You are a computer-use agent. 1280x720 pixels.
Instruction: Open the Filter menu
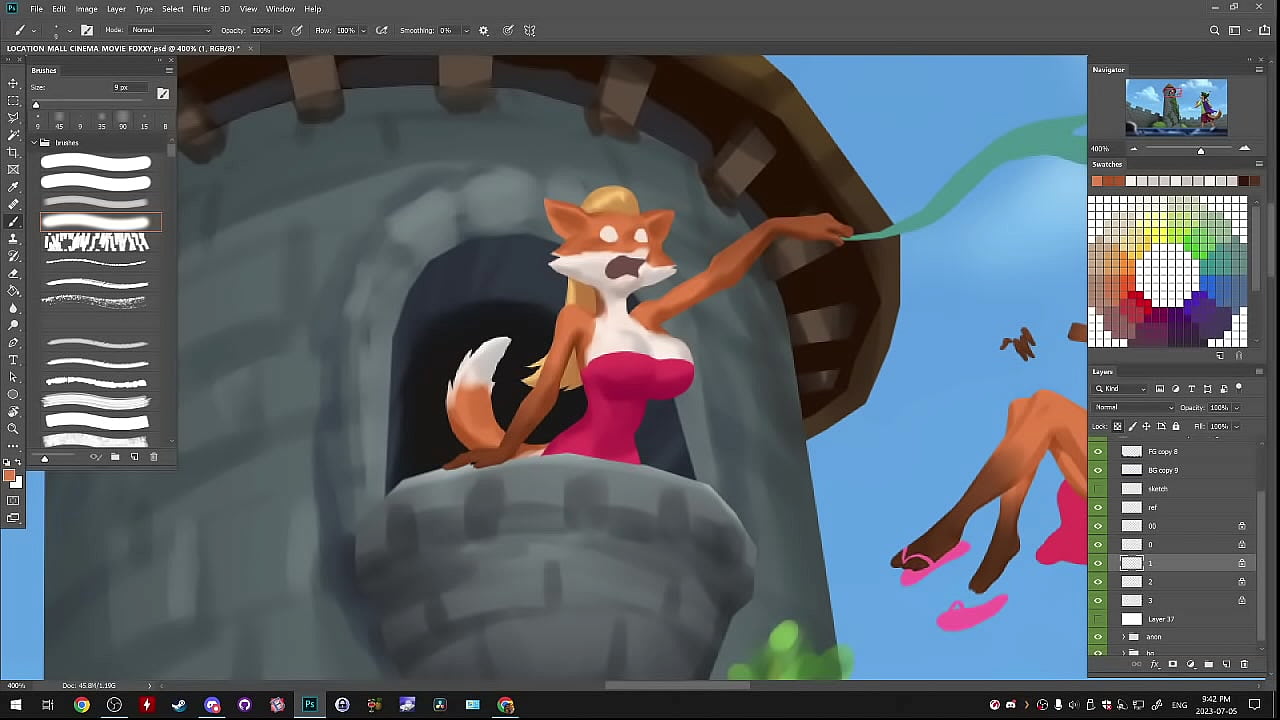point(201,9)
